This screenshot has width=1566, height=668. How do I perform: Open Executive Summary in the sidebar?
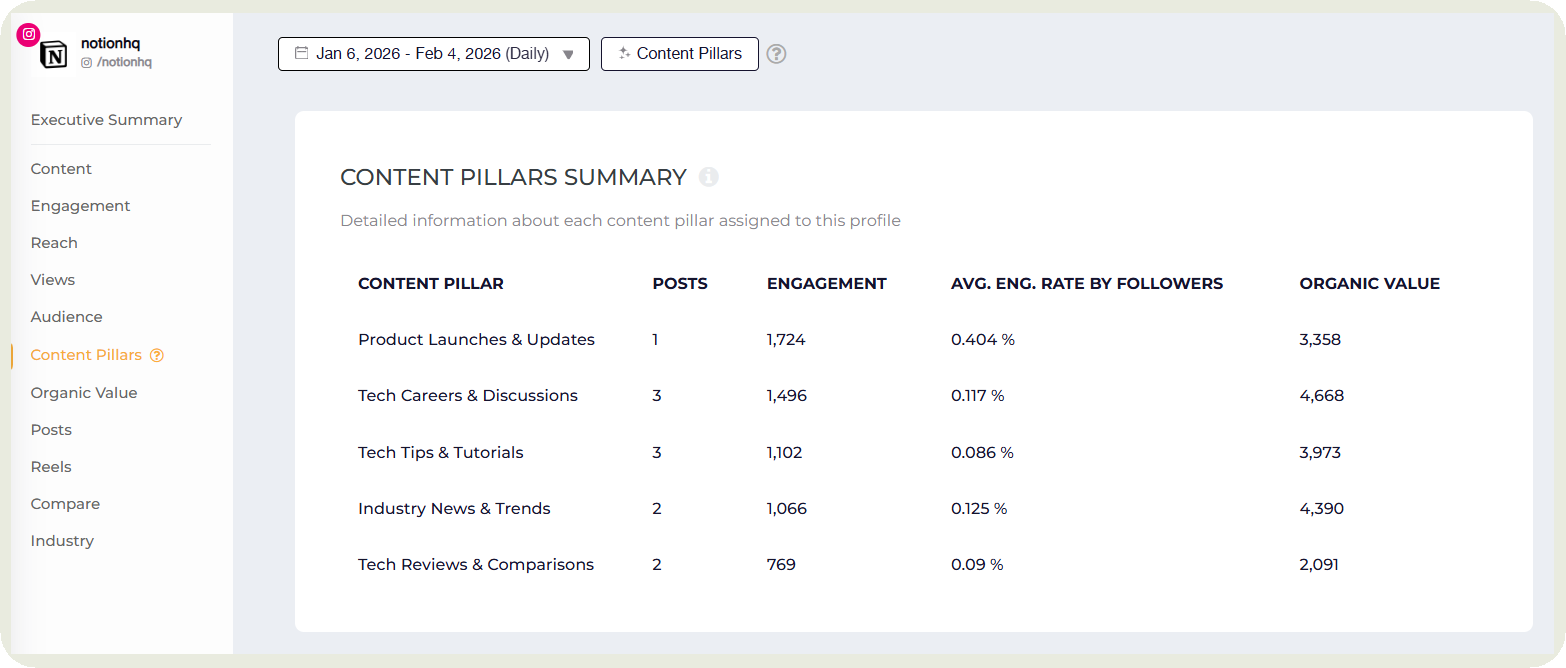tap(106, 119)
